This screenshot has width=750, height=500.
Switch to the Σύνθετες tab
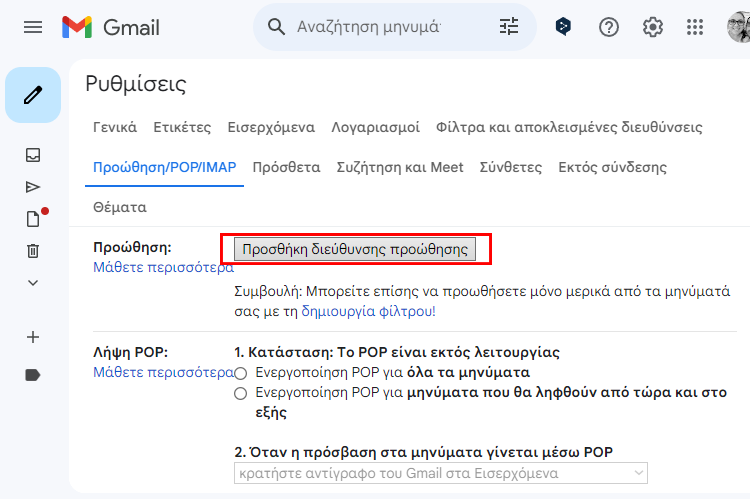click(x=511, y=167)
